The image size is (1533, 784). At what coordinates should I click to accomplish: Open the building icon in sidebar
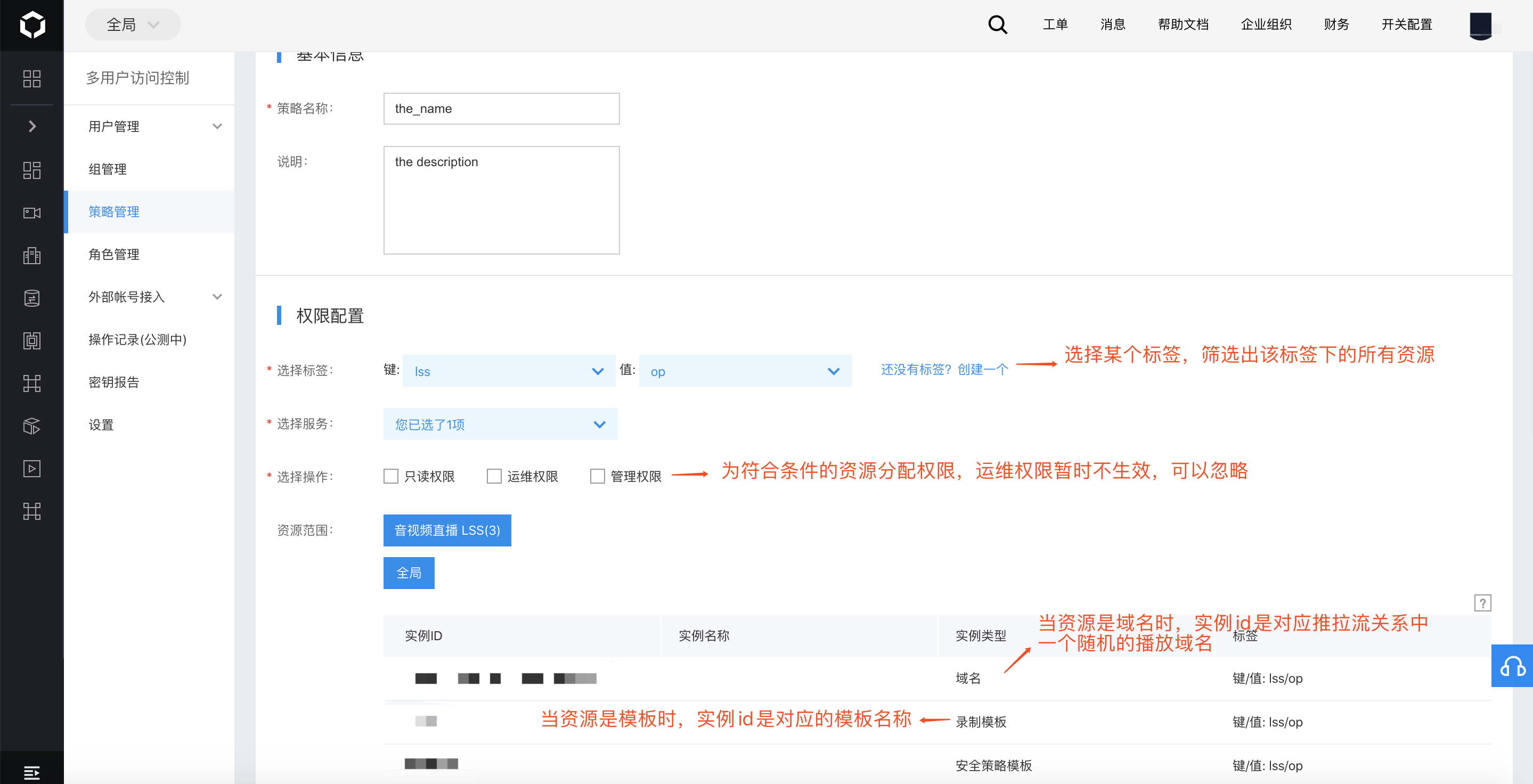(31, 256)
